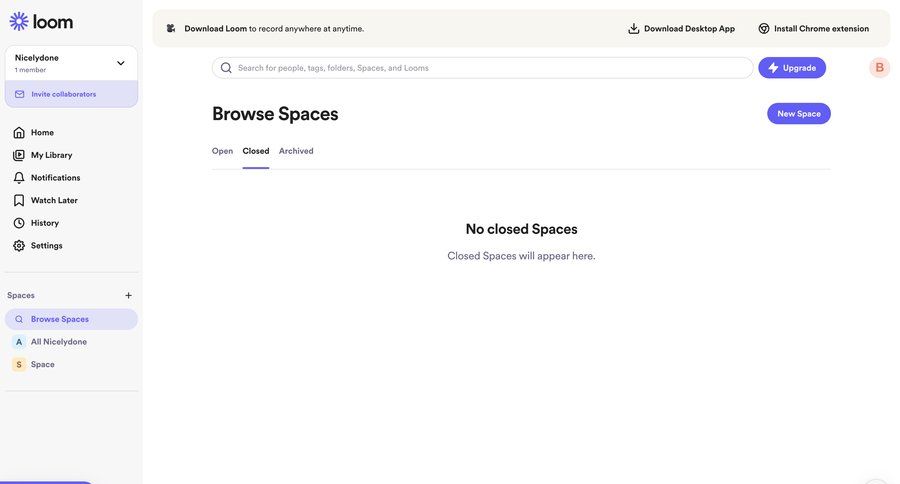Click the Loom logo
The image size is (900, 484).
coord(41,21)
